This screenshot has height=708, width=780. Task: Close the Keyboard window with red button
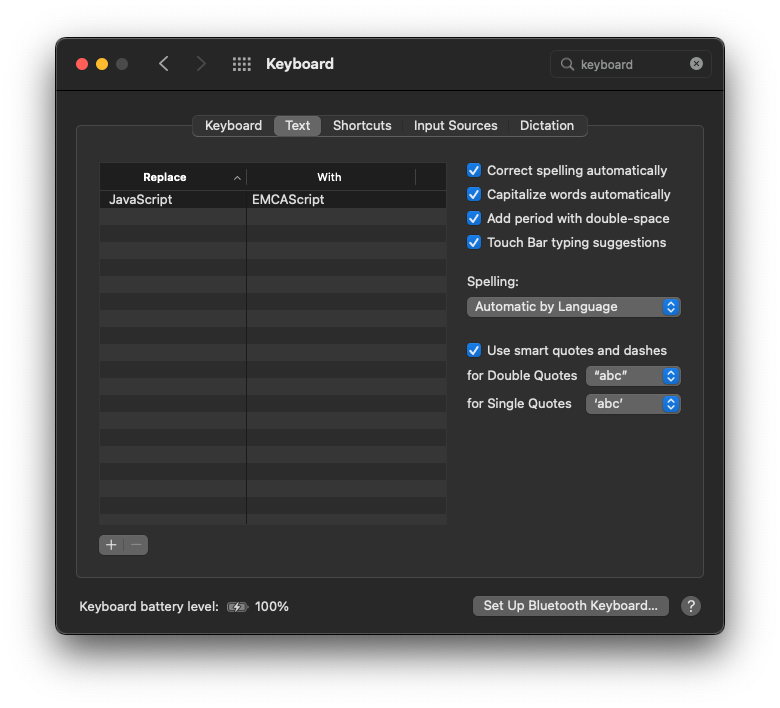click(x=82, y=64)
